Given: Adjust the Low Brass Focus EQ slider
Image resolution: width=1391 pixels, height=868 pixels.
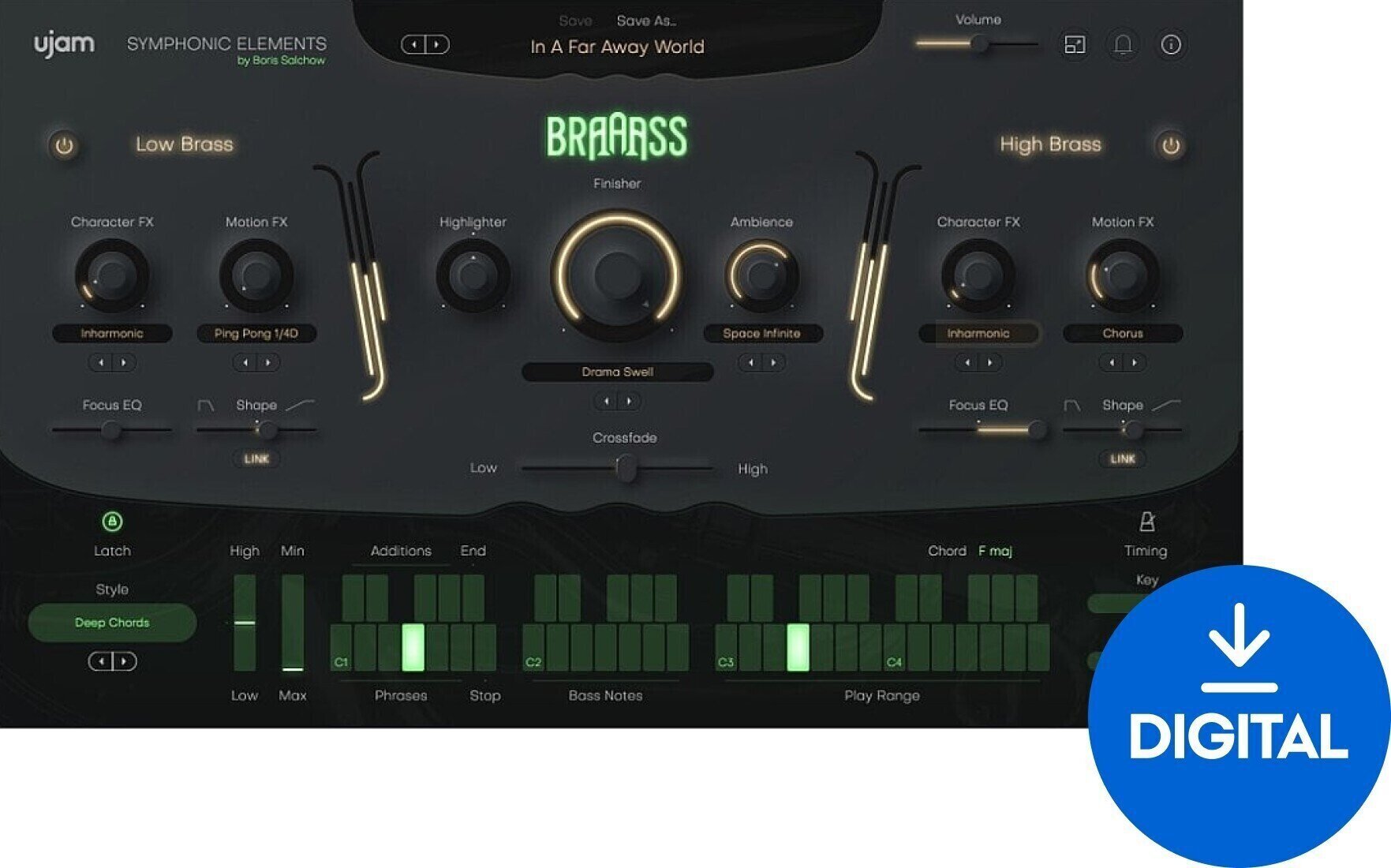Looking at the screenshot, I should pyautogui.click(x=111, y=431).
